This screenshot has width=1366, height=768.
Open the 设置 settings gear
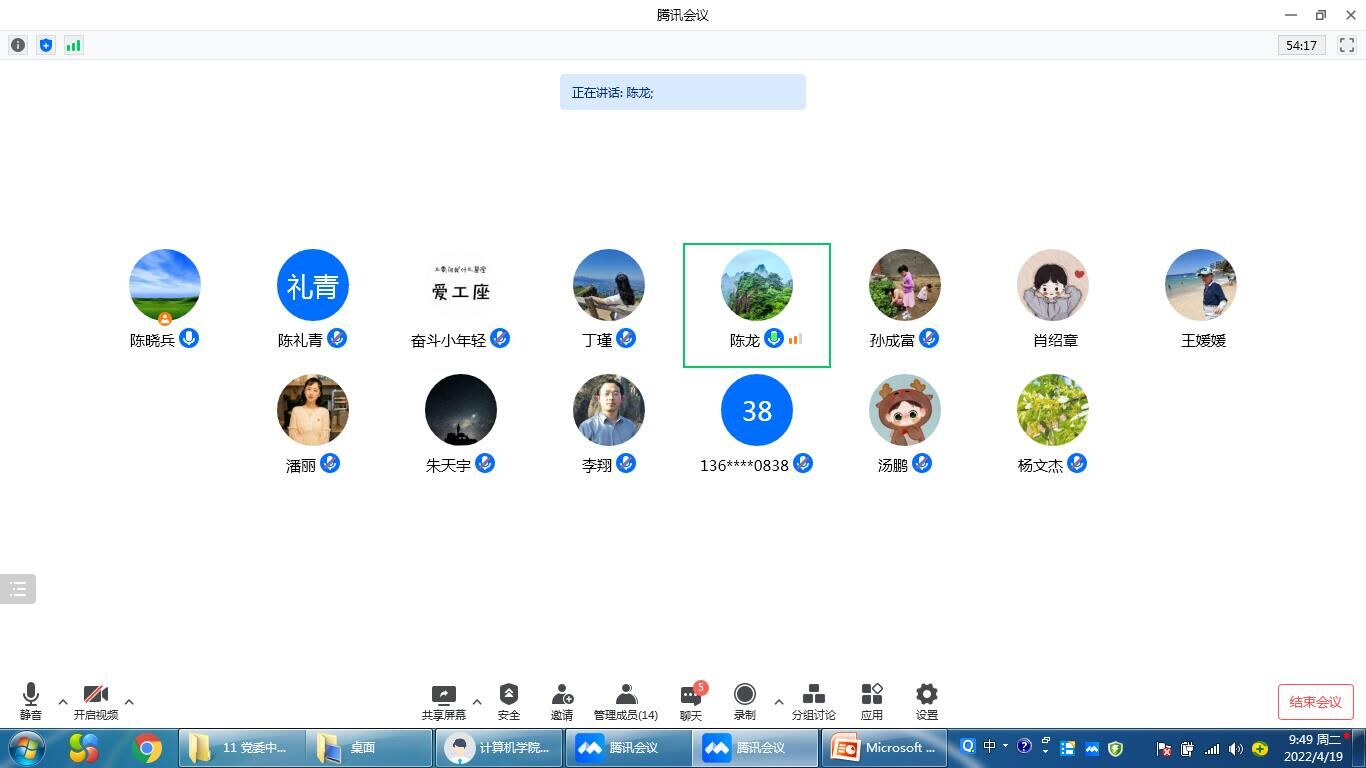pos(927,701)
